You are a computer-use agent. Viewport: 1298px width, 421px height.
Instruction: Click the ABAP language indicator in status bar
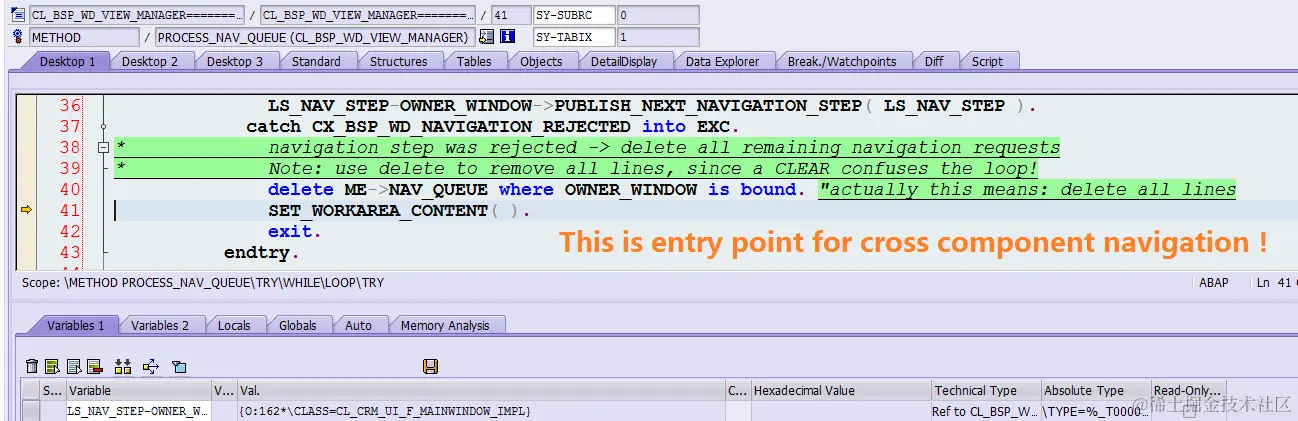(1214, 283)
